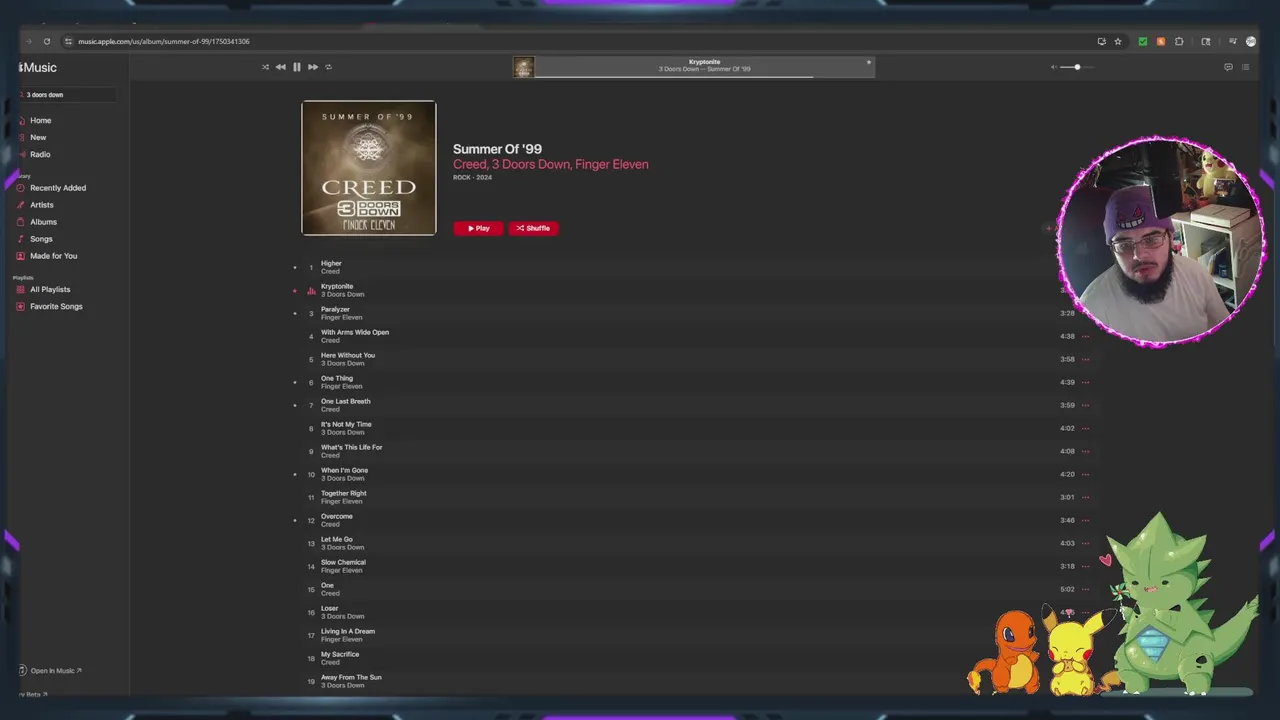1280x720 pixels.
Task: Toggle favorite star for One Thing
Action: (x=295, y=383)
